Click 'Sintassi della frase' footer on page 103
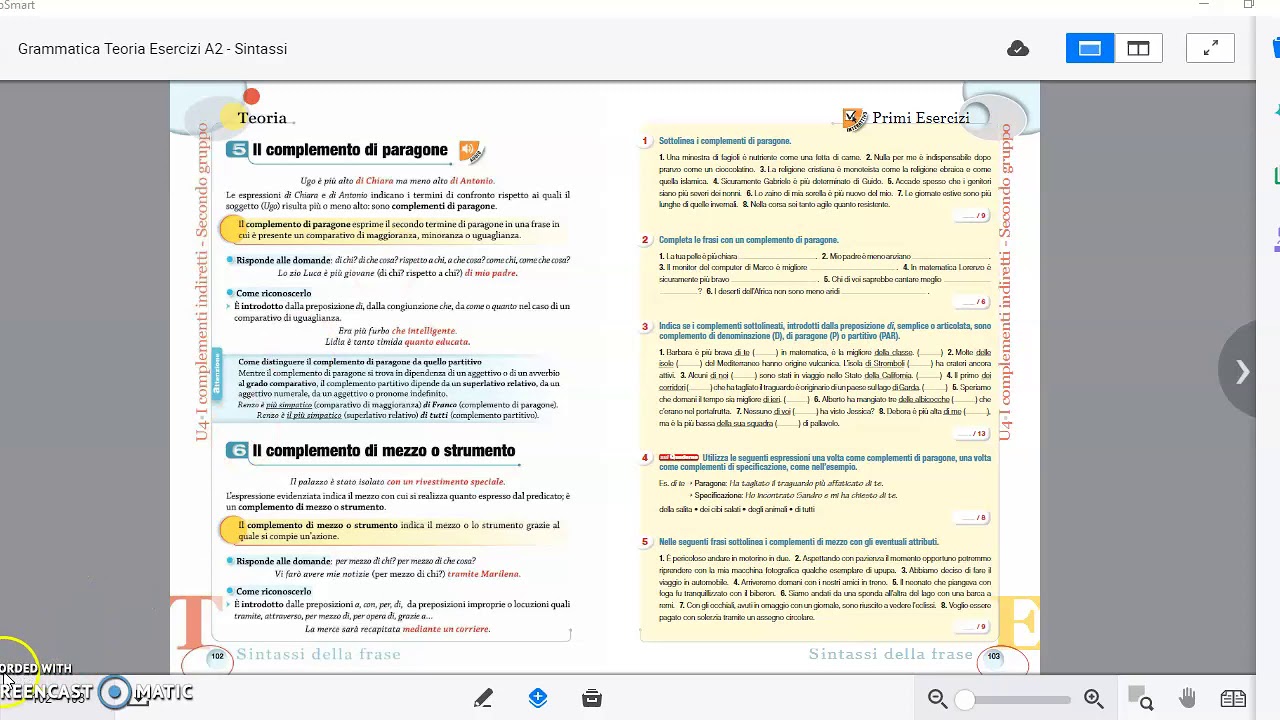 click(891, 654)
